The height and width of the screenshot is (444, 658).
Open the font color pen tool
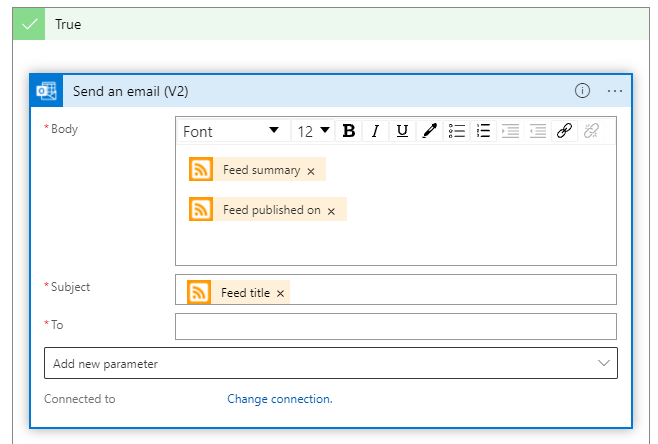click(429, 131)
